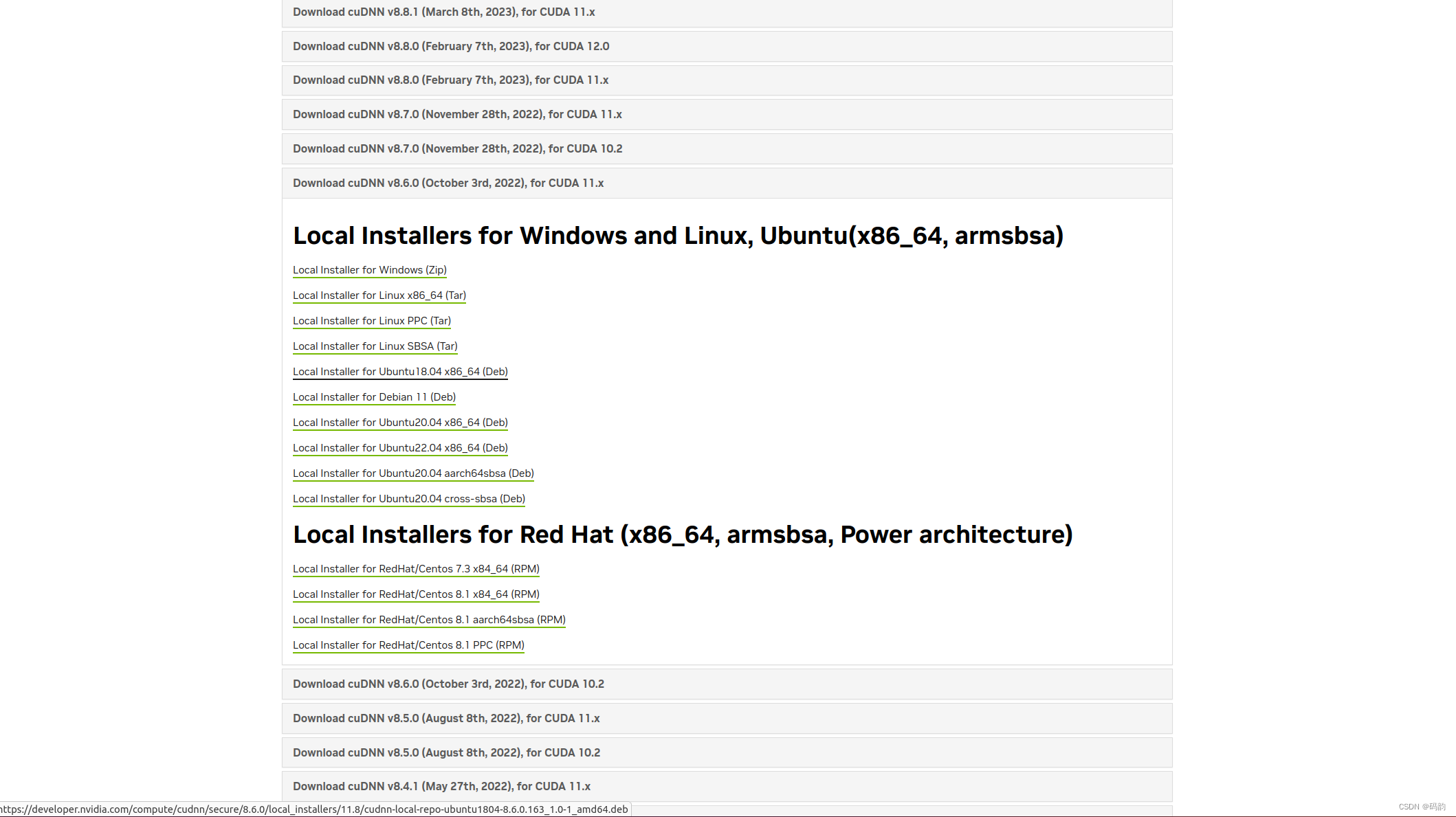Download Local Installer for Windows (Zip)

(370, 270)
